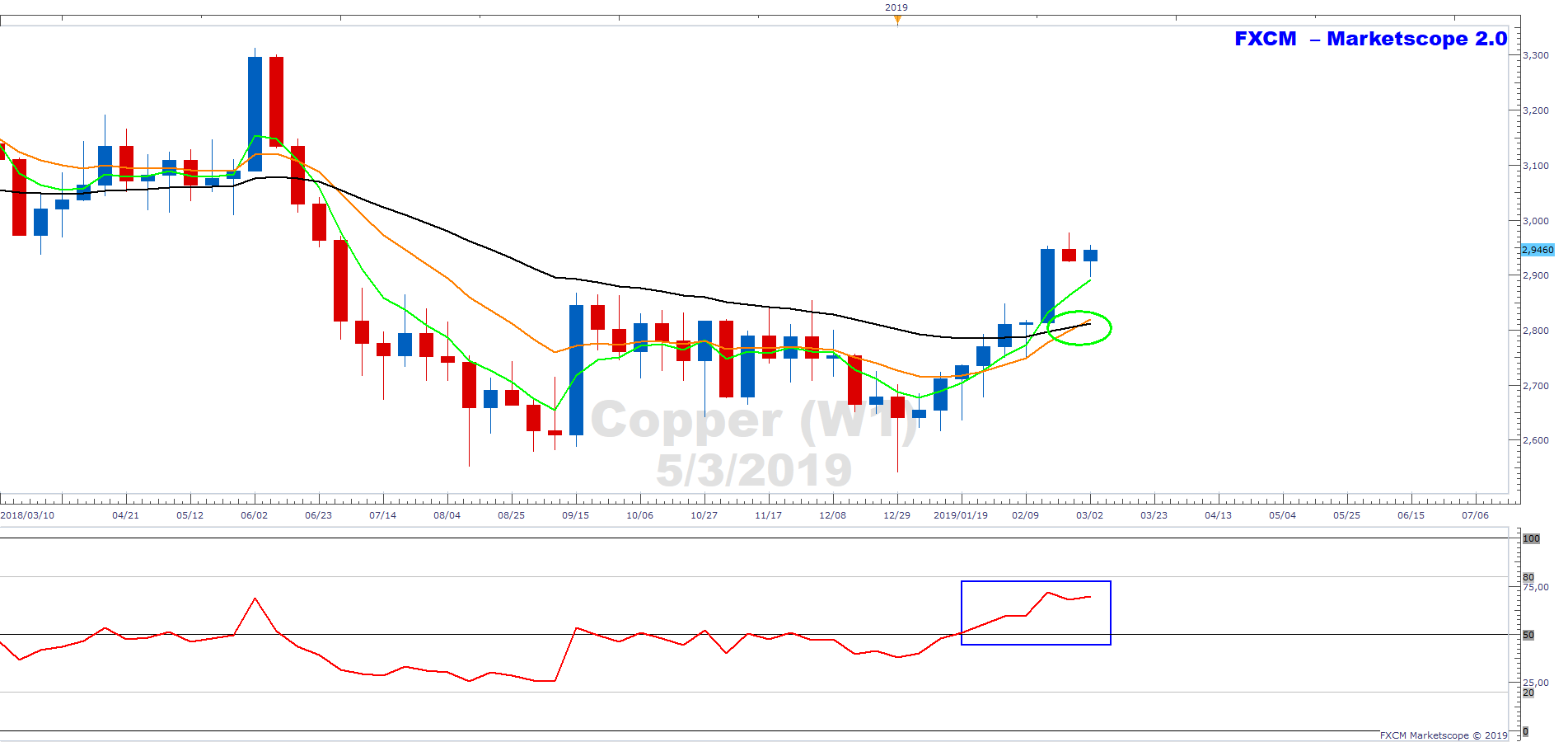Click the 2,800 price axis label
Image resolution: width=1568 pixels, height=742 pixels.
1536,331
